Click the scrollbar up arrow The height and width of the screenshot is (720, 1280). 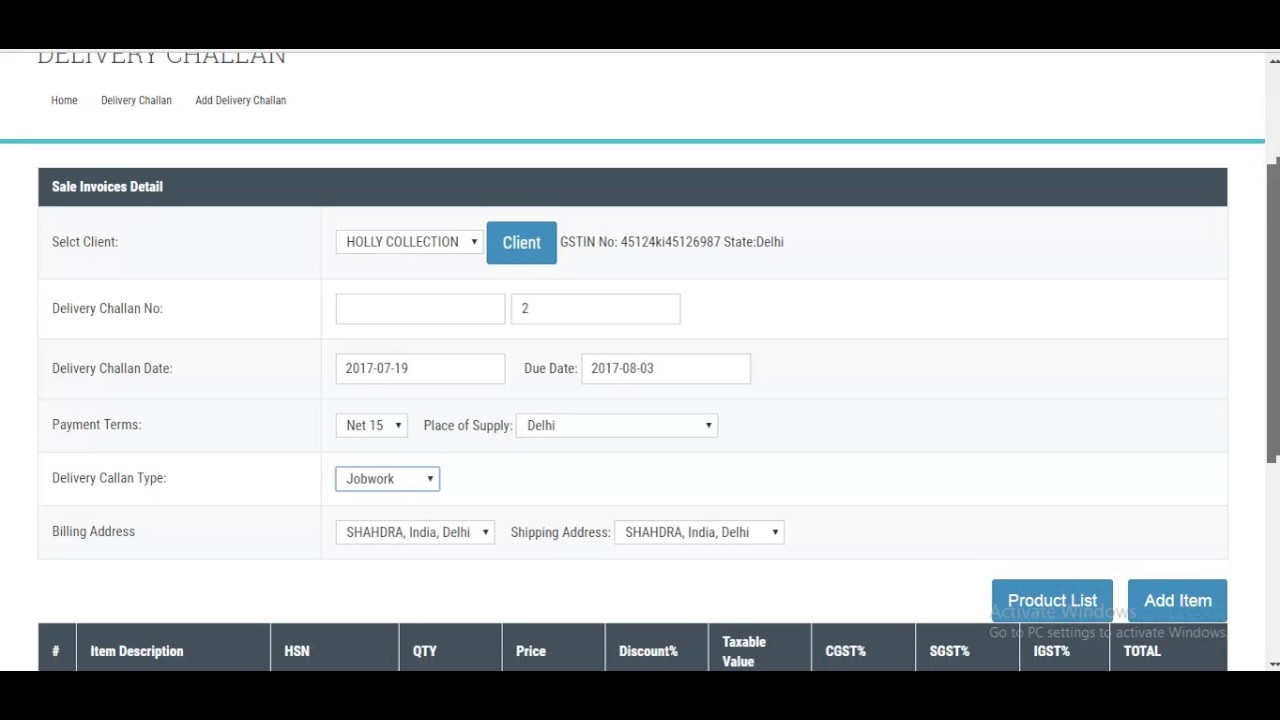pyautogui.click(x=1273, y=60)
